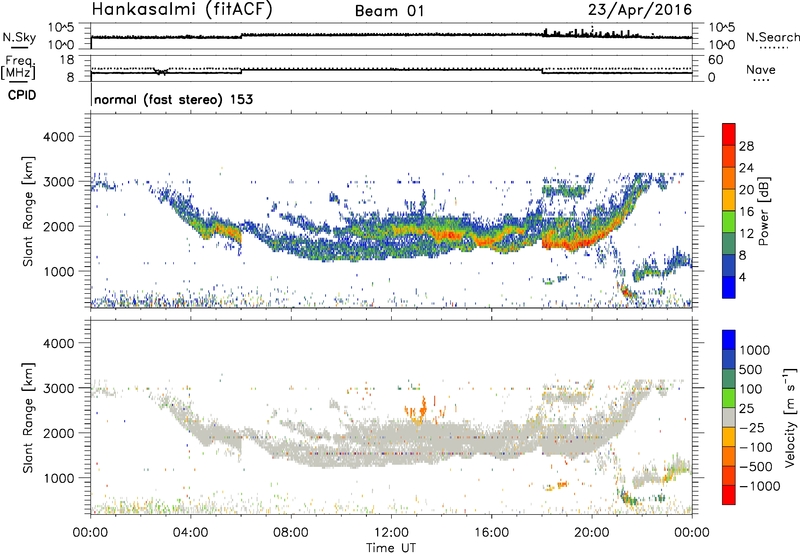Click the Time UT axis title

[391, 548]
